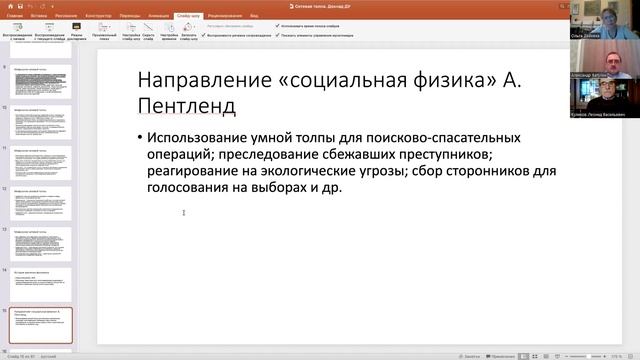Open the Конструктор ribbon tab
Image resolution: width=640 pixels, height=360 pixels.
(x=98, y=16)
